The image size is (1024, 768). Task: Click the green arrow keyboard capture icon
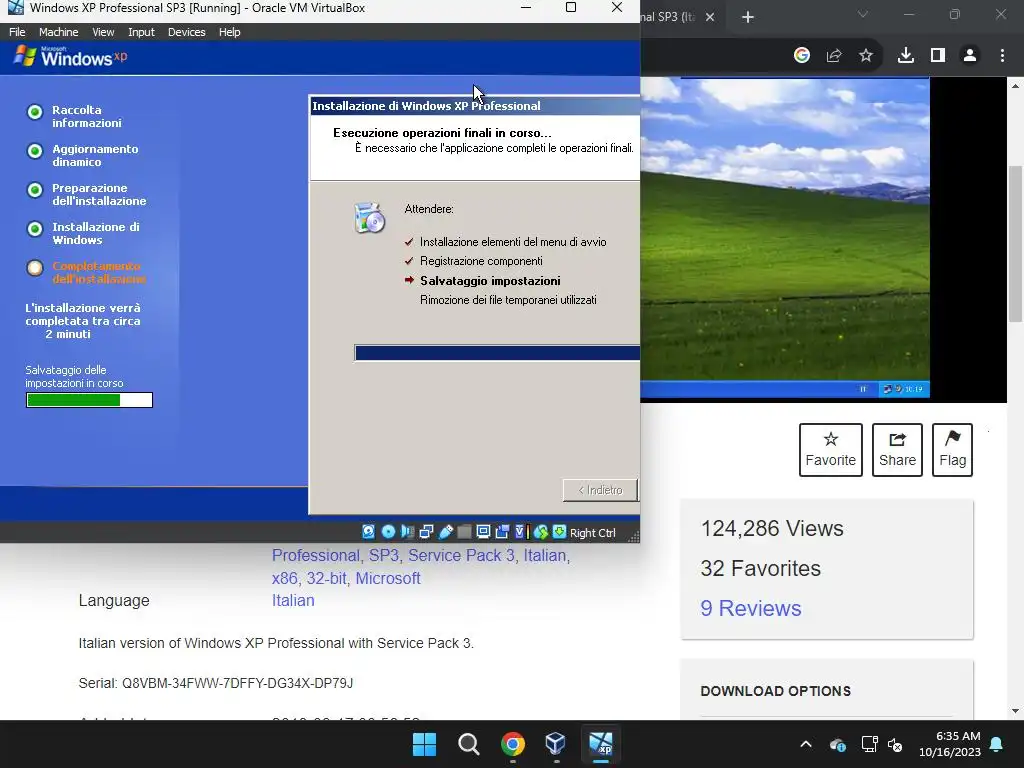(559, 532)
